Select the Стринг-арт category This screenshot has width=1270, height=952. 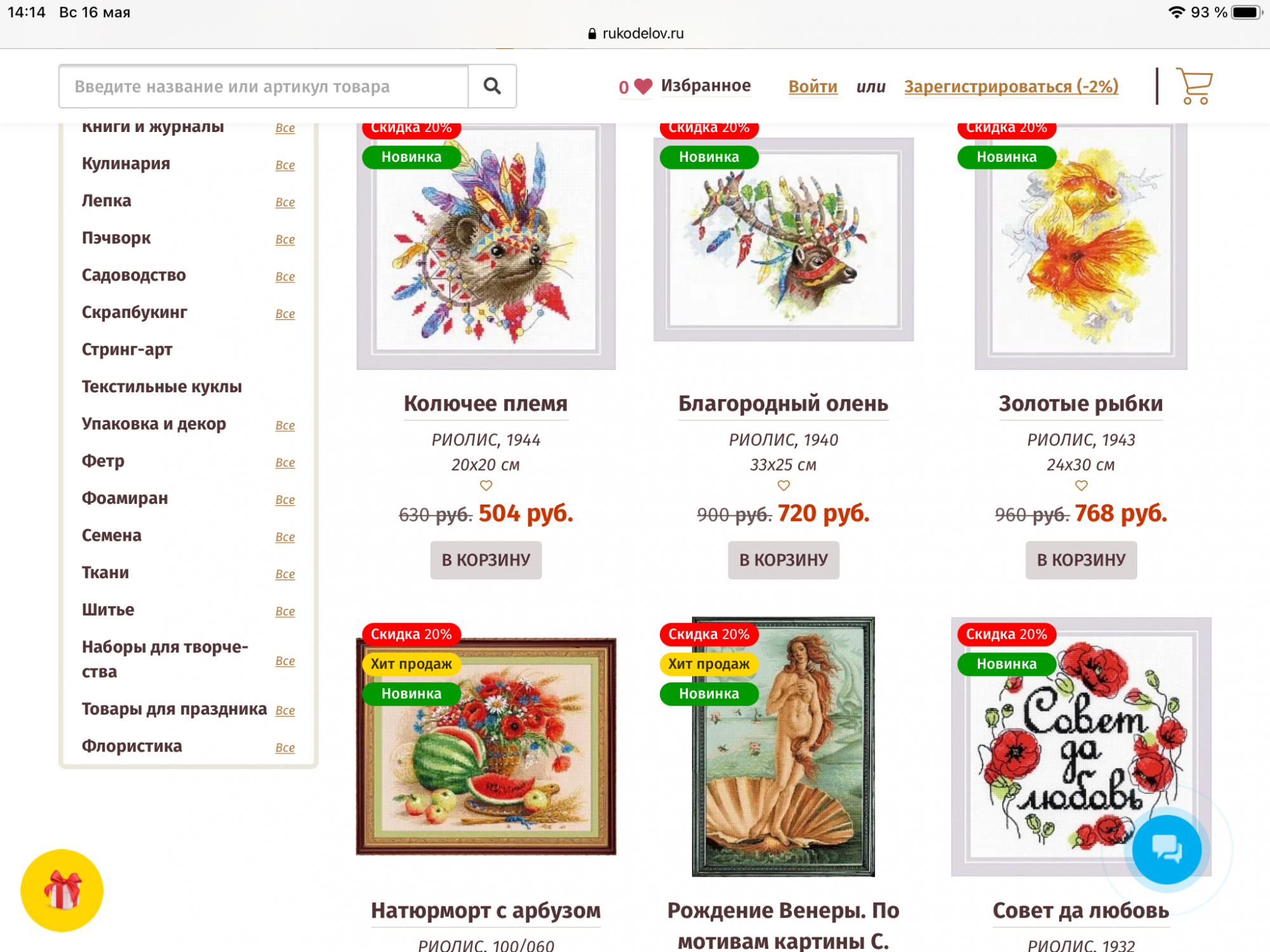[127, 350]
